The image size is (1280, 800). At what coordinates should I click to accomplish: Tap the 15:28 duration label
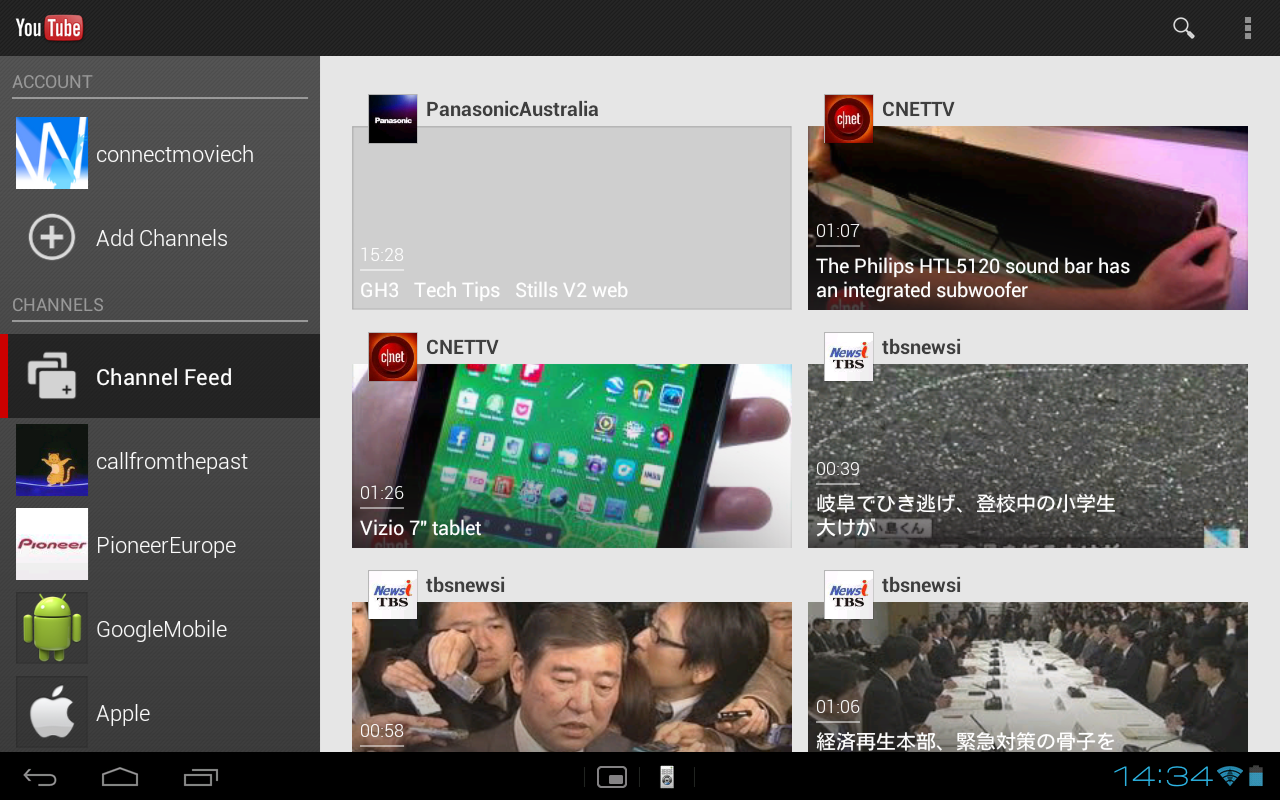pos(382,255)
